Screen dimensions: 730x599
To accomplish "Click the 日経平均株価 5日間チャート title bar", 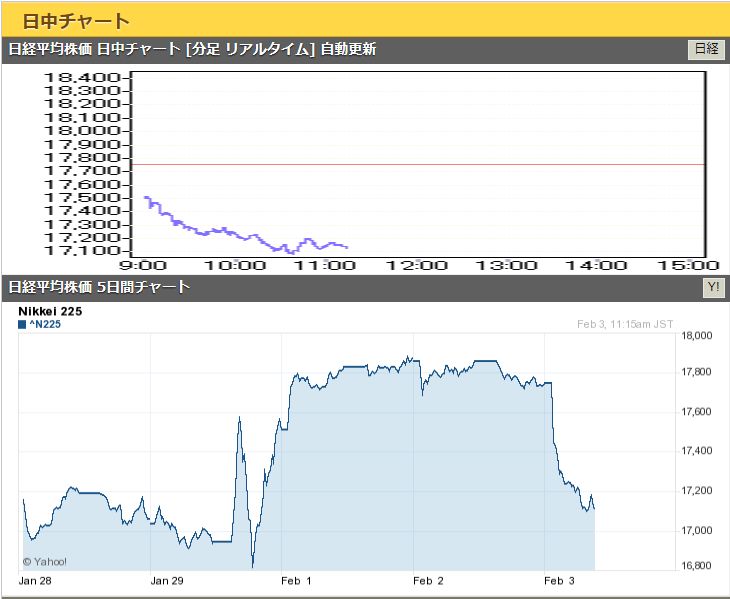I will point(99,288).
